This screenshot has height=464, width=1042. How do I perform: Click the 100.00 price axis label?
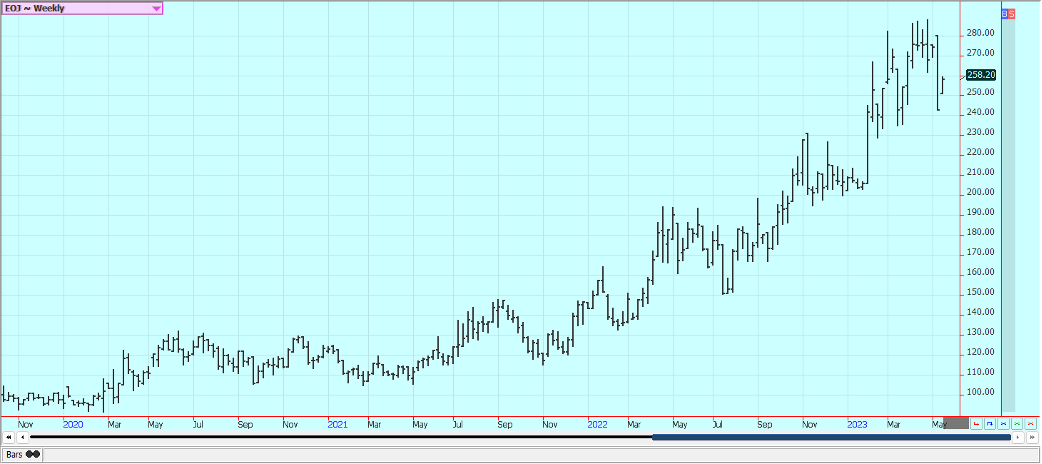[x=981, y=392]
